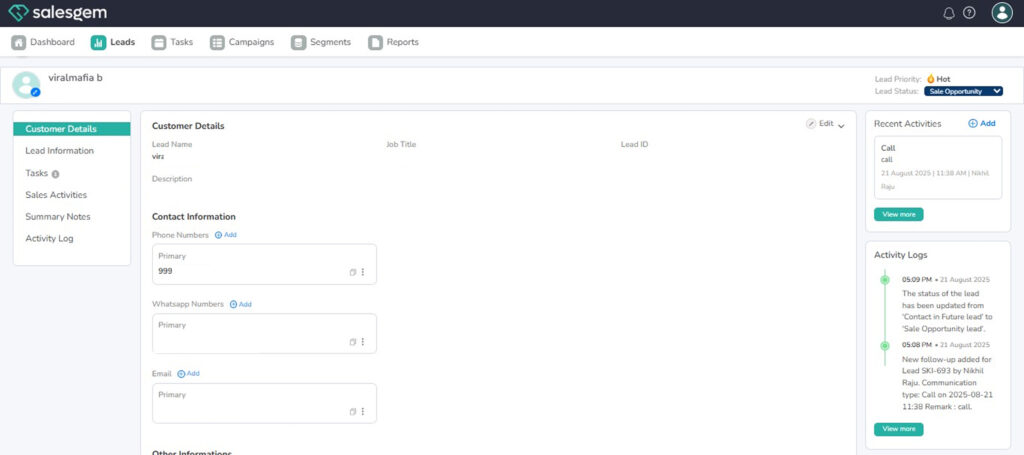Open the Campaigns tab
The image size is (1024, 455).
pyautogui.click(x=242, y=42)
